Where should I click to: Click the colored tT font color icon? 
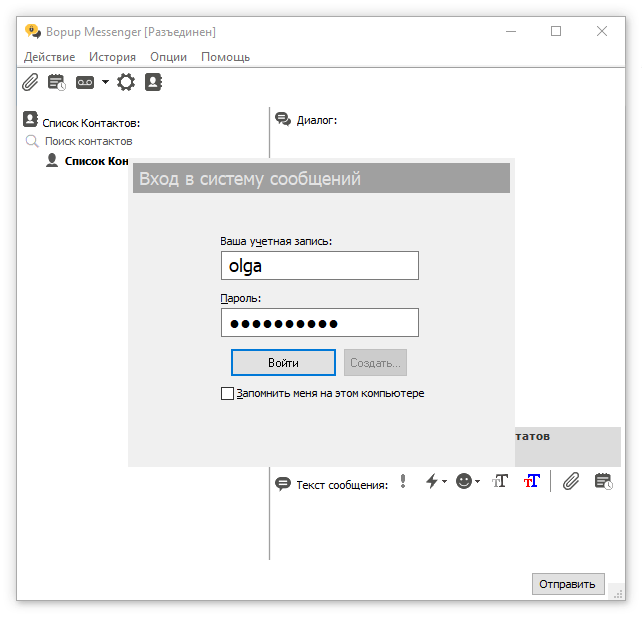532,481
